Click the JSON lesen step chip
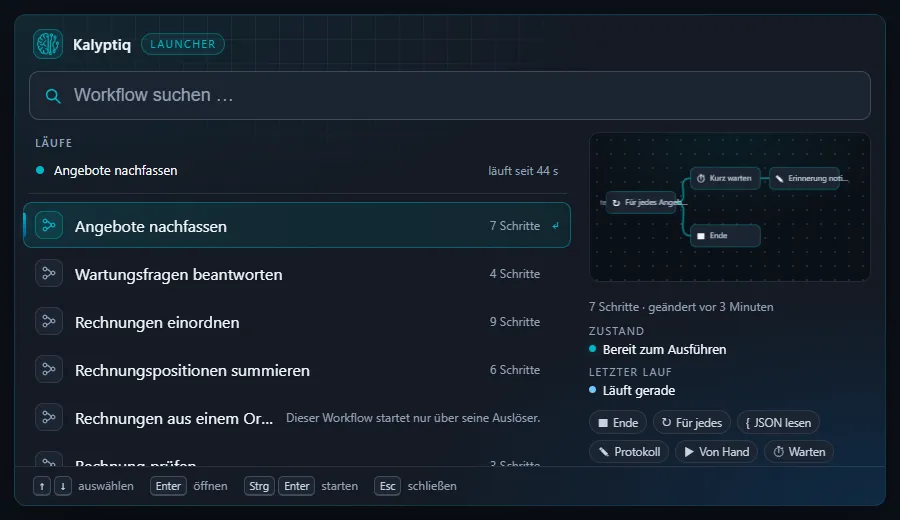This screenshot has height=520, width=900. (x=778, y=423)
